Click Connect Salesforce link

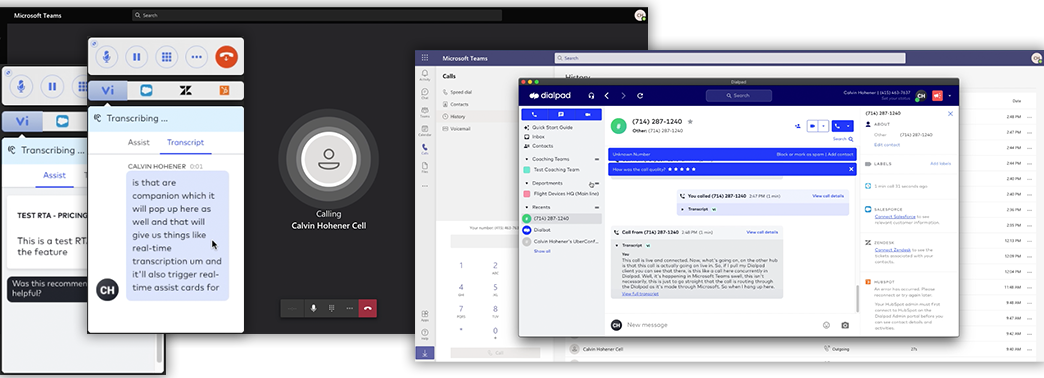click(x=895, y=217)
